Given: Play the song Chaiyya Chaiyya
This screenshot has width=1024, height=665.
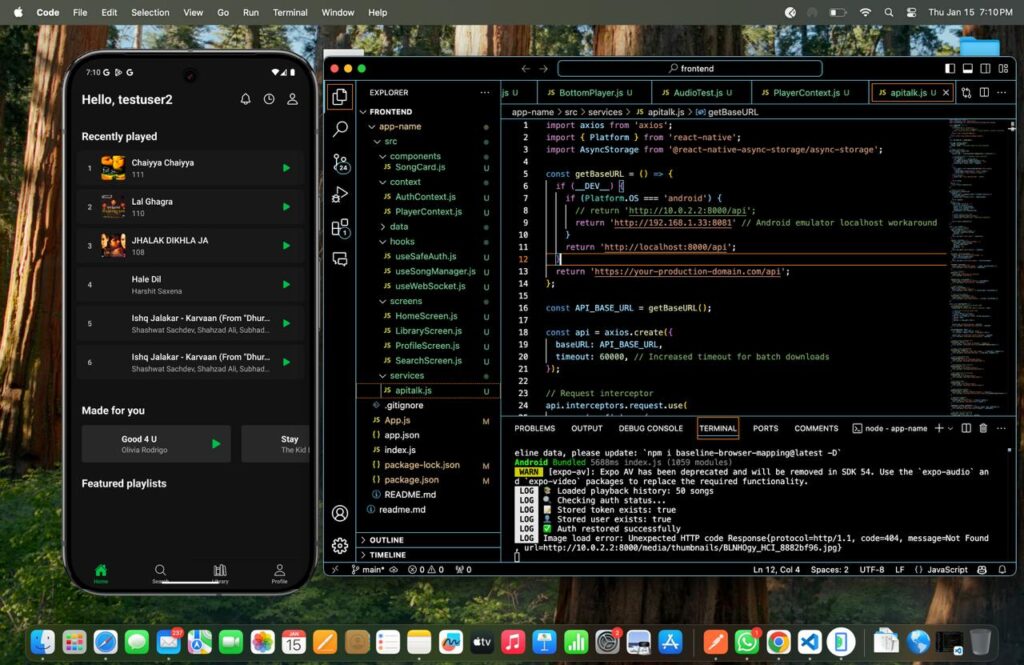Looking at the screenshot, I should pyautogui.click(x=286, y=168).
